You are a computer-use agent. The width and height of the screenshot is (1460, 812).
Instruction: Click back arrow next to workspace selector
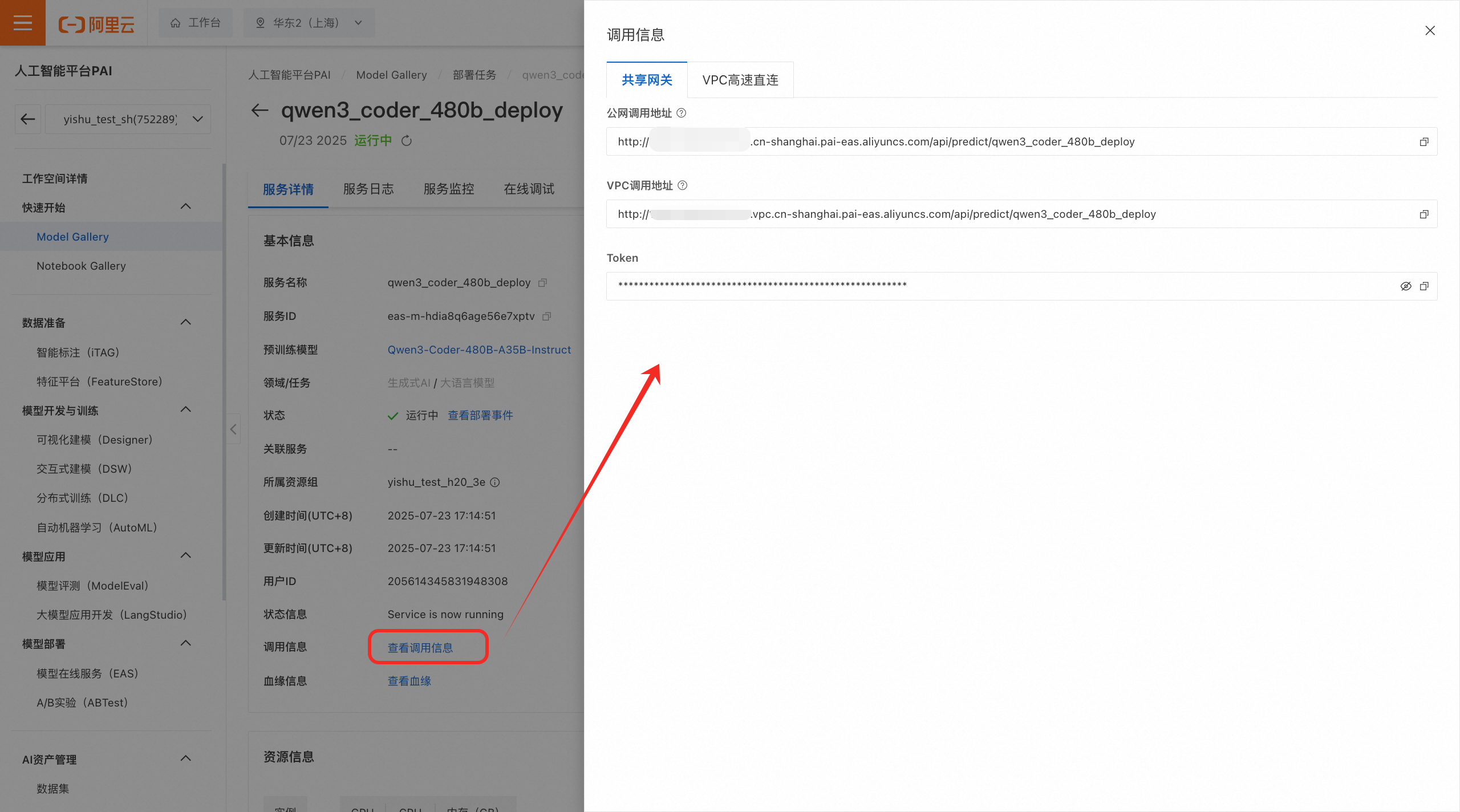[28, 119]
